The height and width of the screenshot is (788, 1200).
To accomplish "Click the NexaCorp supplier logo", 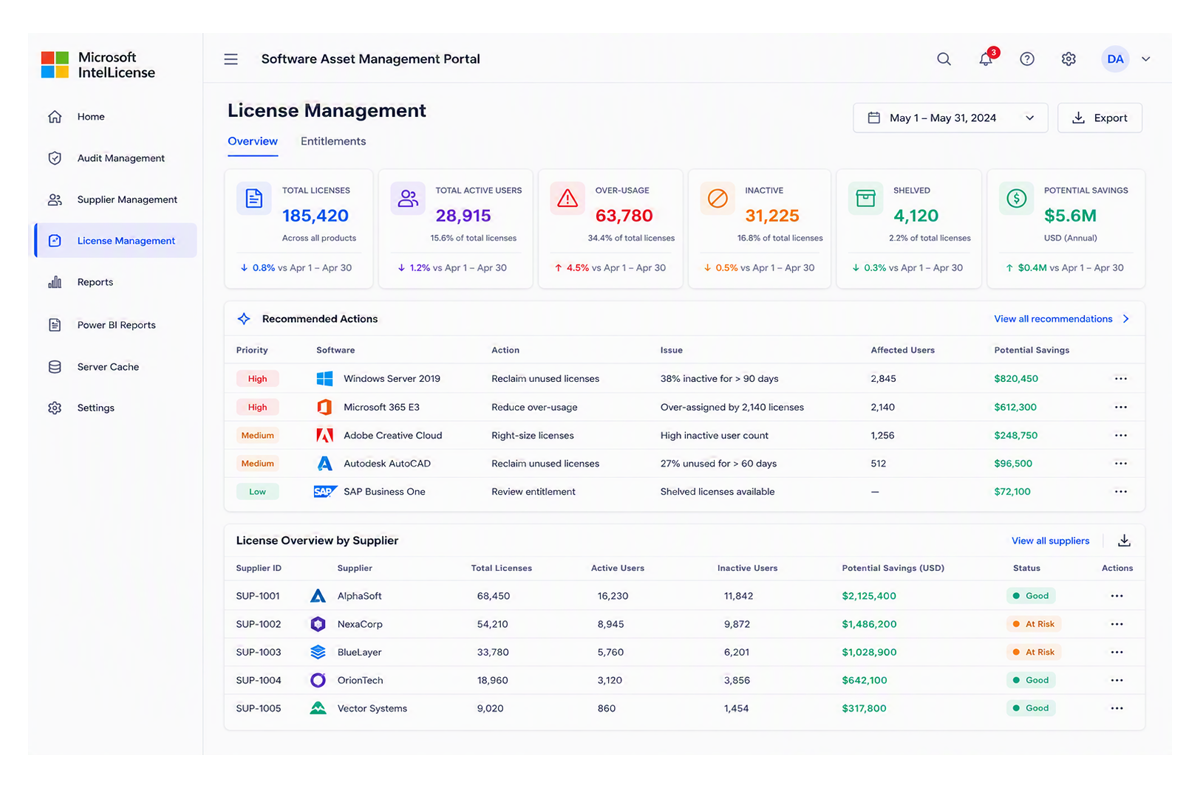I will [x=318, y=624].
